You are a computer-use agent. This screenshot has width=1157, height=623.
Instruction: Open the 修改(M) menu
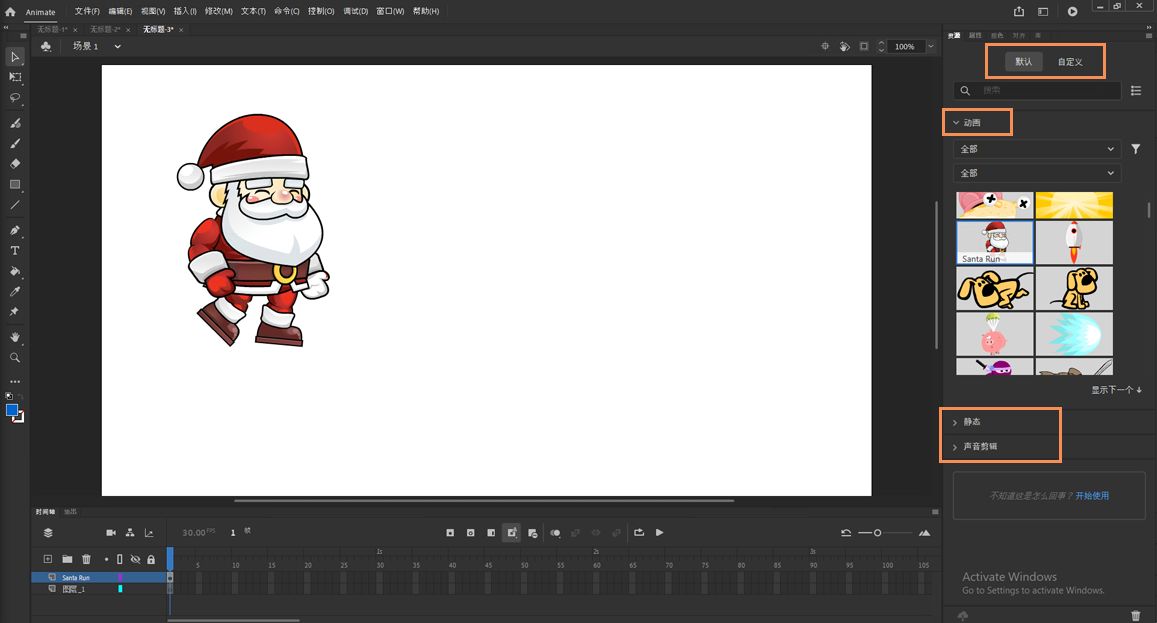(x=218, y=11)
